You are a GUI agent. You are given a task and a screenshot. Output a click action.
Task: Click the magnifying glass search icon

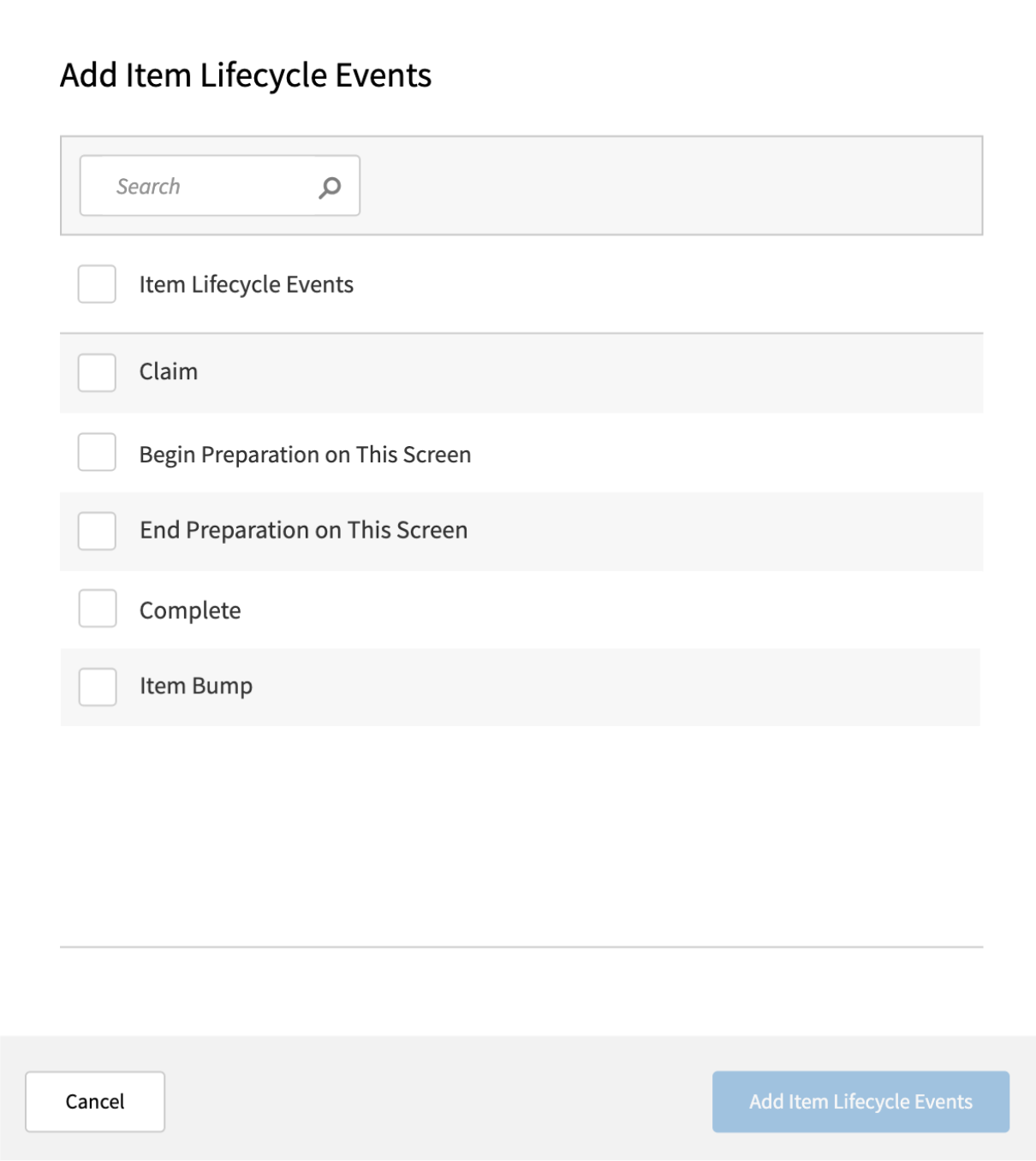(330, 186)
